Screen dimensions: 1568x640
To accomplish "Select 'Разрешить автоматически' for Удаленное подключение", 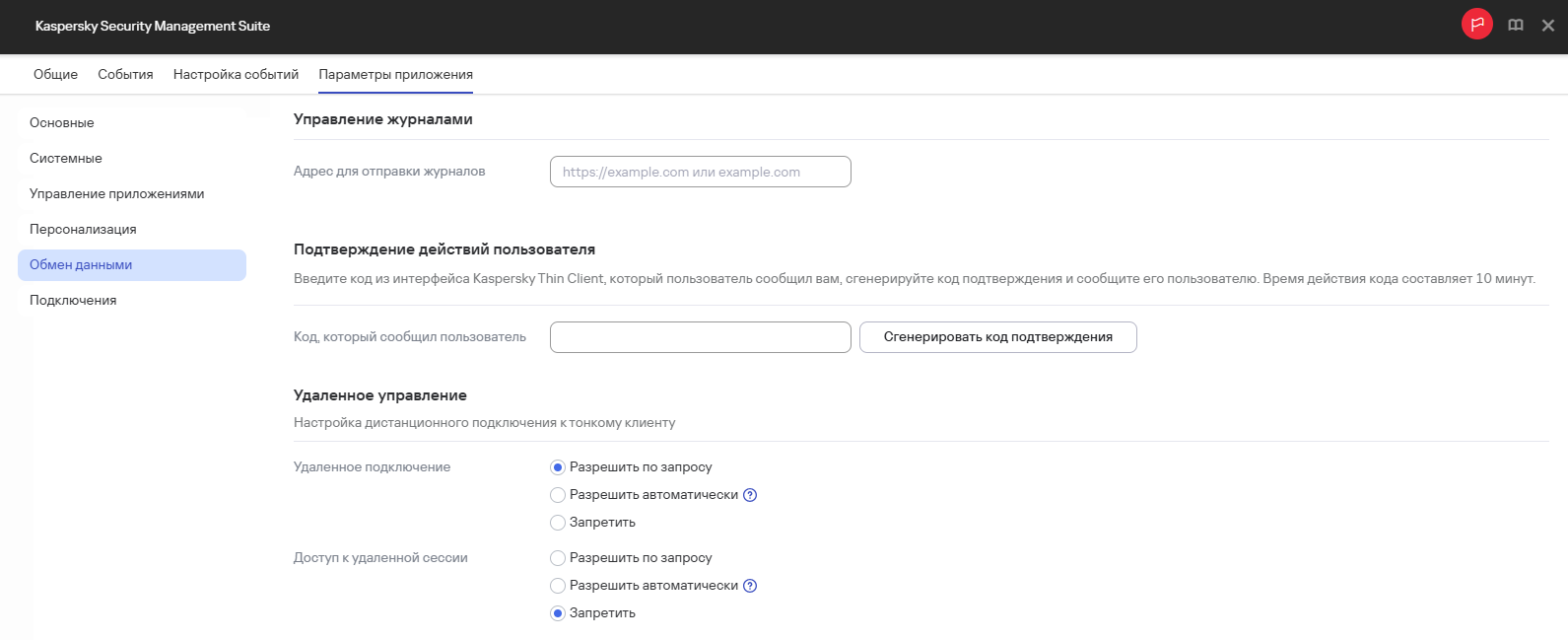I will 558,495.
